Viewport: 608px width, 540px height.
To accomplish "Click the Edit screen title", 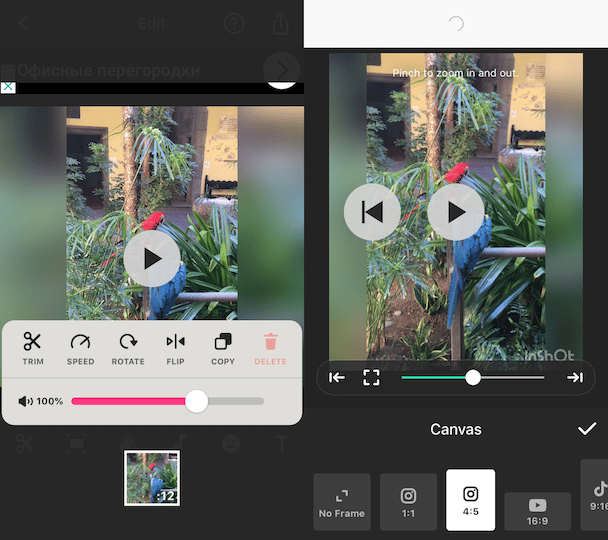I will tap(152, 24).
